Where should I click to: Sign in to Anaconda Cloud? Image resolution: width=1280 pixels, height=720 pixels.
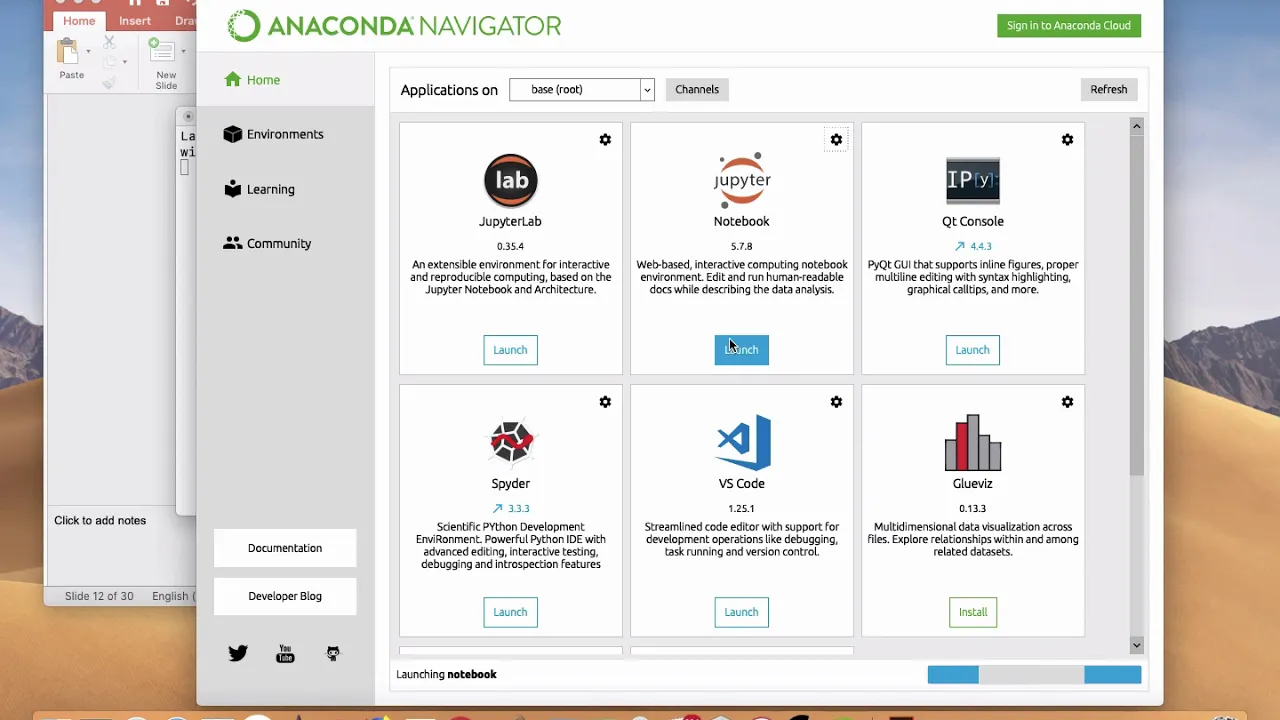[1069, 26]
